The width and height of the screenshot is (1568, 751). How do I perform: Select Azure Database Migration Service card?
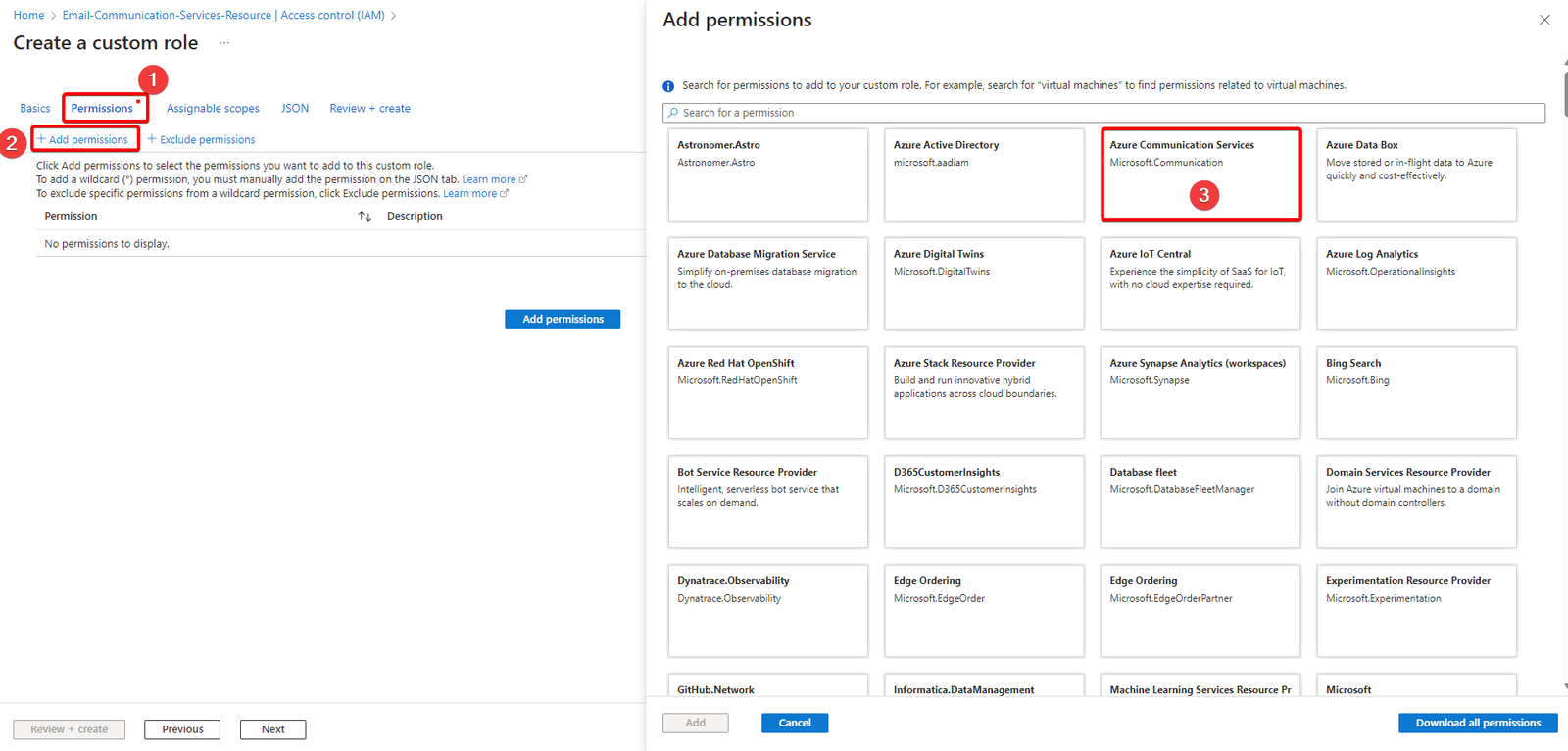pyautogui.click(x=768, y=283)
